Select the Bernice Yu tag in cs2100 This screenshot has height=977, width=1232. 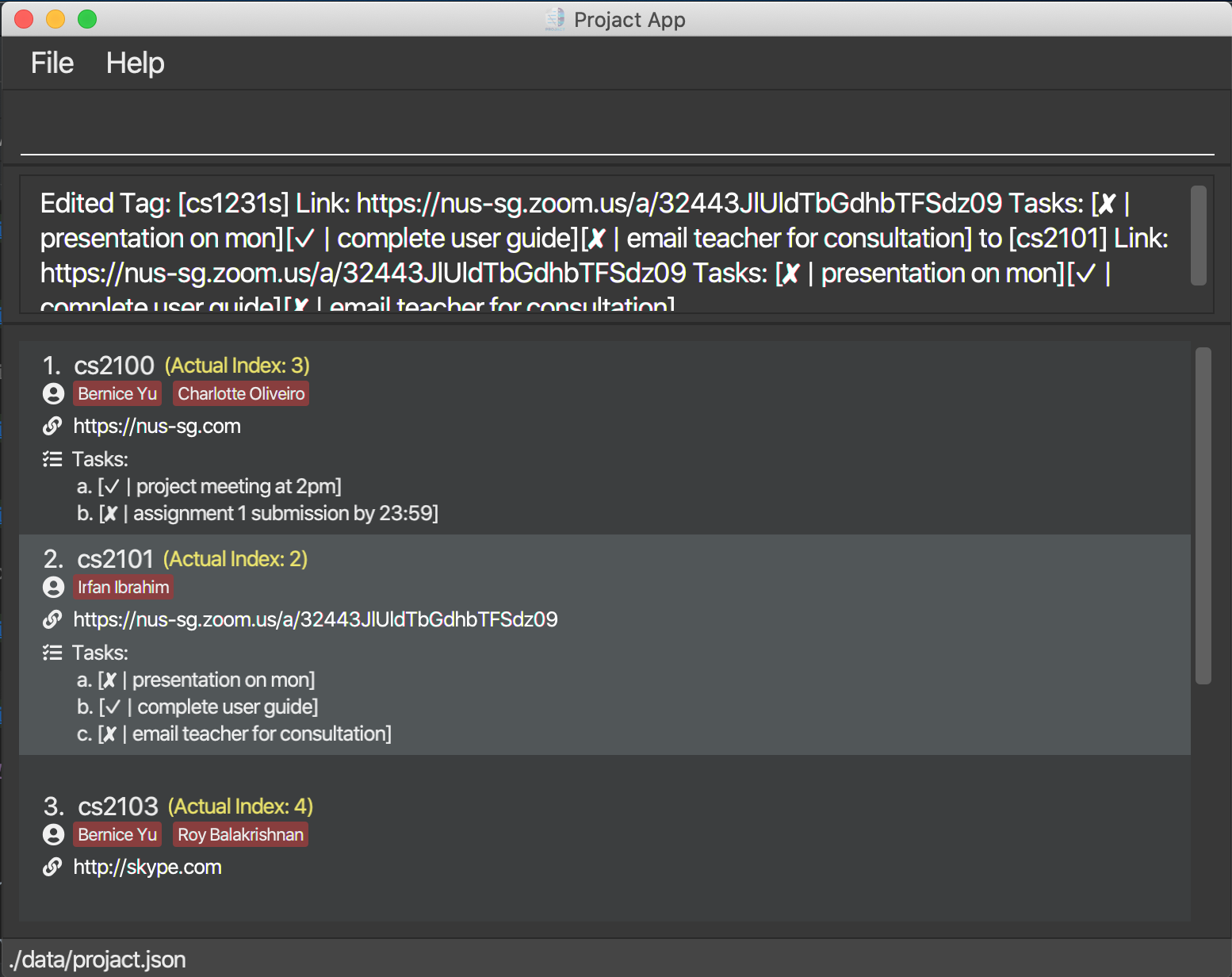(117, 393)
